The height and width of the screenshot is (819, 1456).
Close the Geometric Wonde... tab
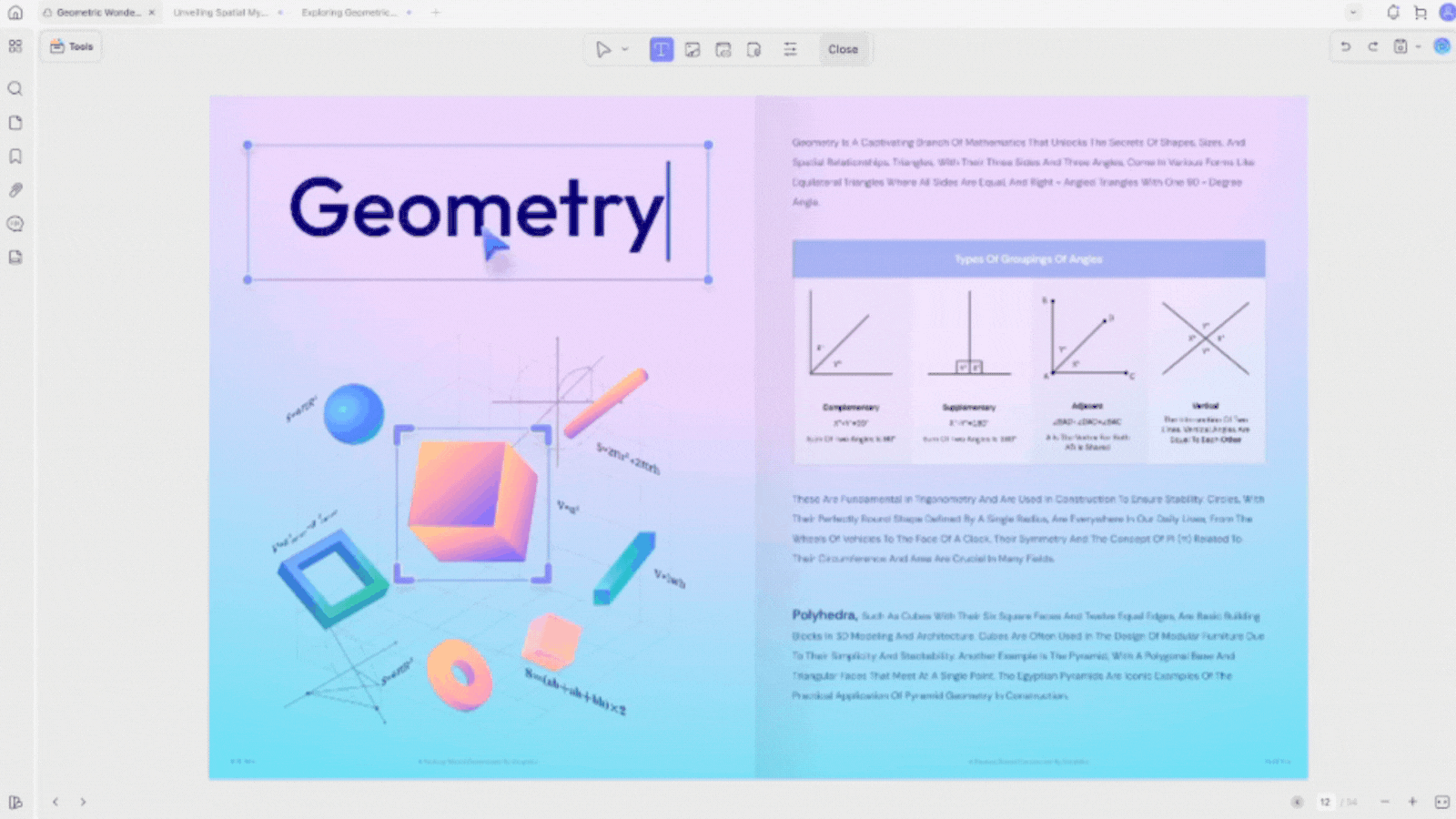pyautogui.click(x=152, y=13)
